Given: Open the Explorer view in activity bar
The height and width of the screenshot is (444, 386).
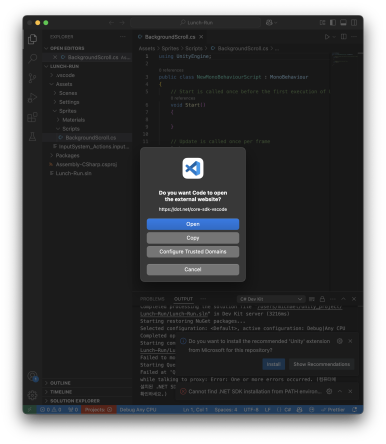Looking at the screenshot, I should pos(32,39).
